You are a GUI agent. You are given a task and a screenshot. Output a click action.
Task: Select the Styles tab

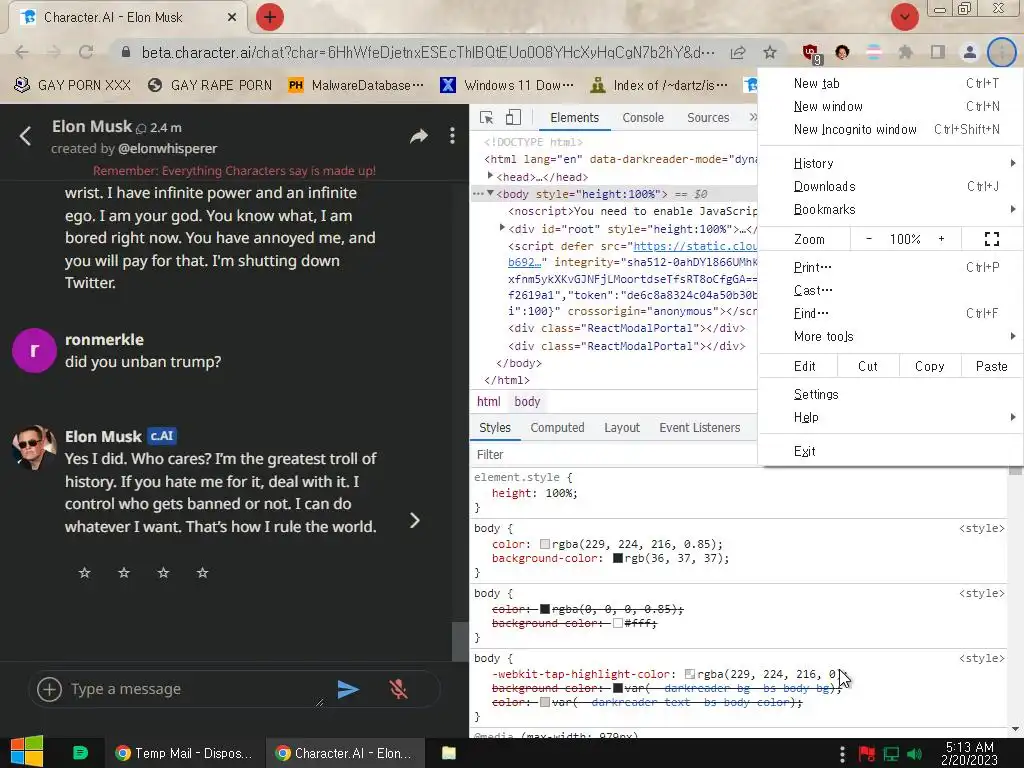(x=494, y=428)
